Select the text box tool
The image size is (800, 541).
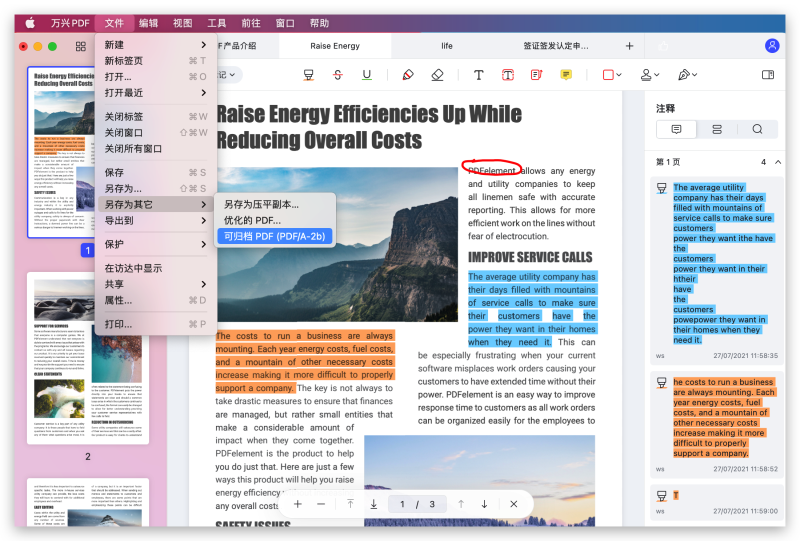pos(508,75)
